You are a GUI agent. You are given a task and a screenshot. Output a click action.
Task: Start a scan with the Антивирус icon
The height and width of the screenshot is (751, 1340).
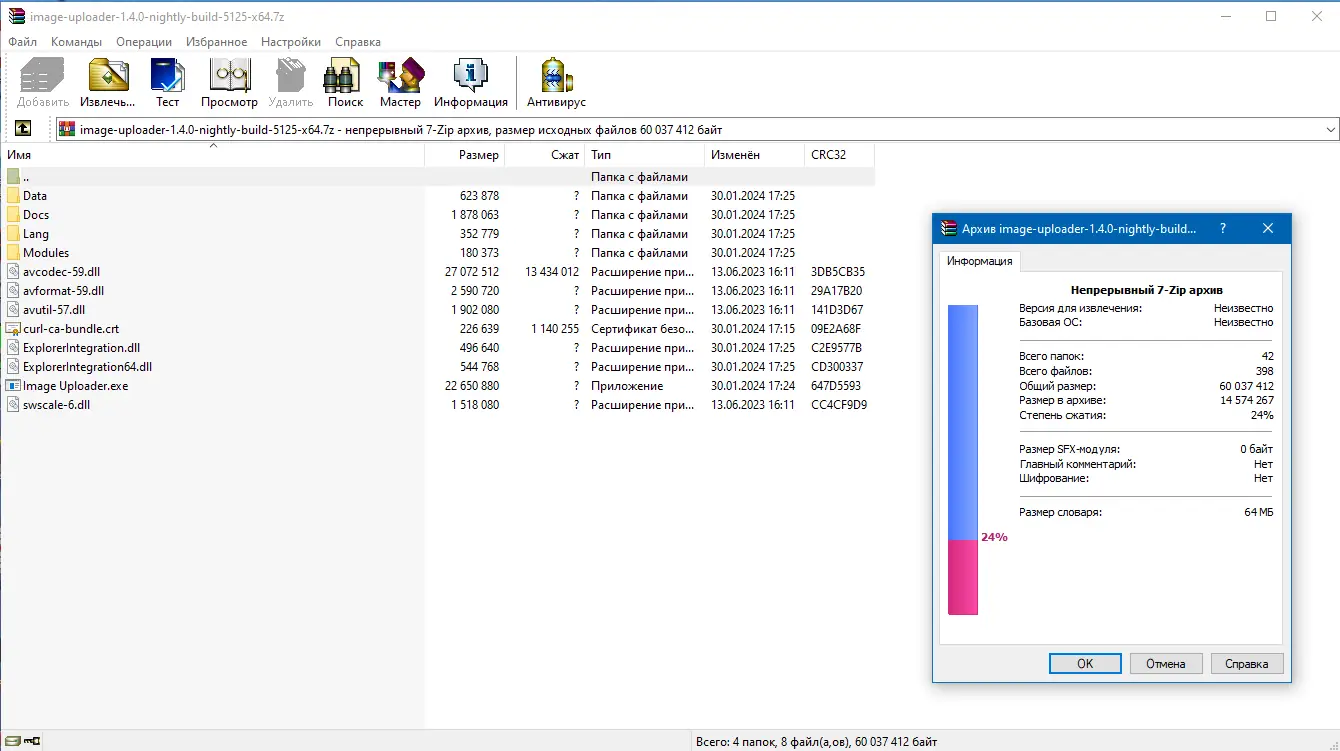click(556, 75)
